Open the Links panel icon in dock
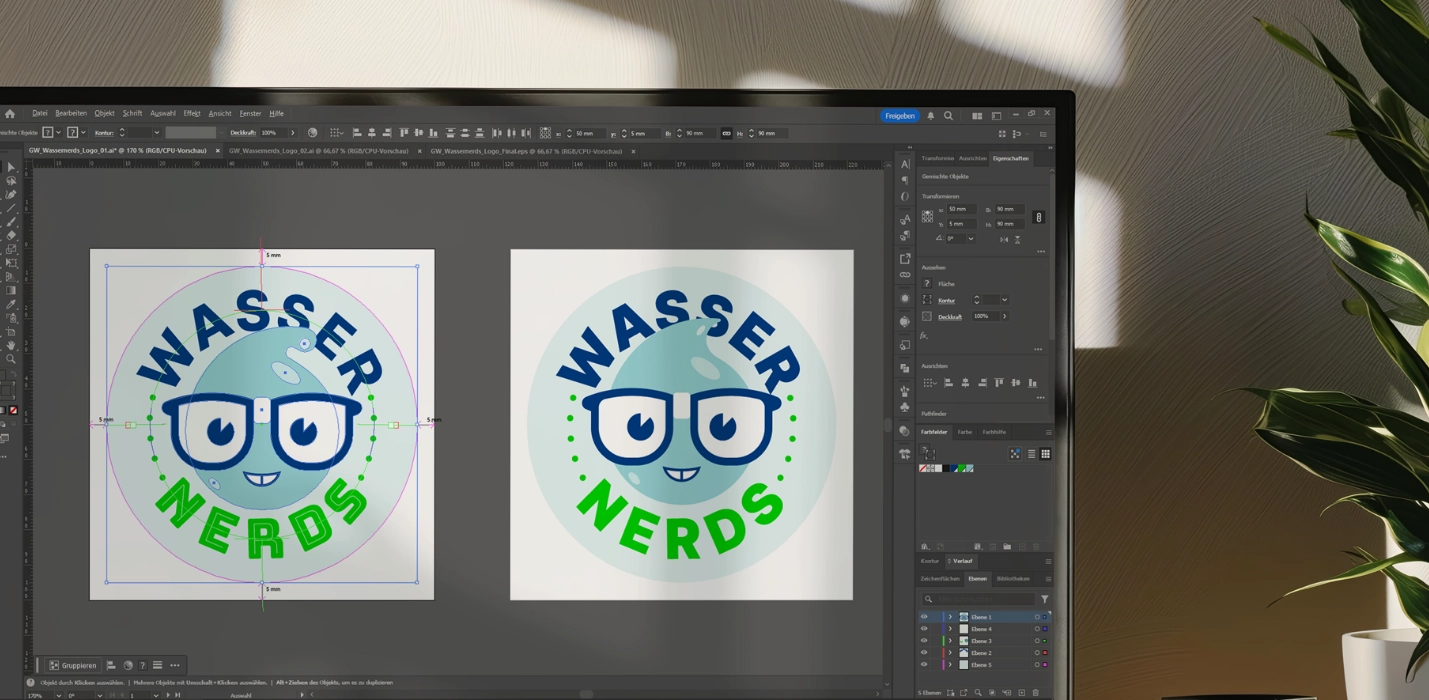 click(x=905, y=275)
